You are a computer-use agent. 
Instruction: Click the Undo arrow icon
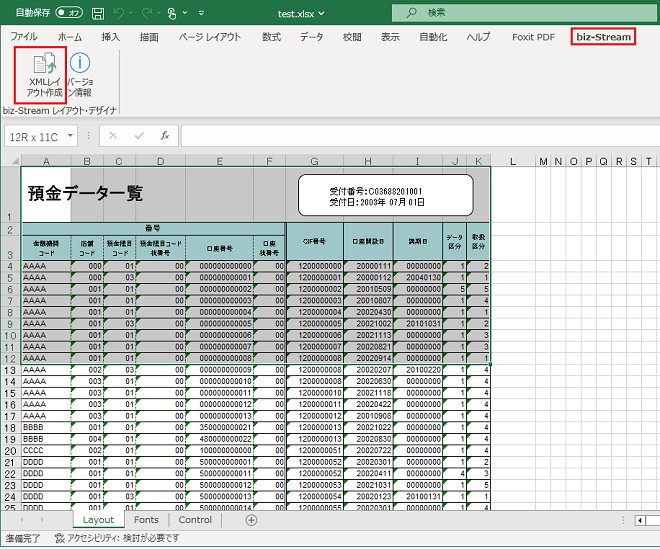[x=119, y=13]
